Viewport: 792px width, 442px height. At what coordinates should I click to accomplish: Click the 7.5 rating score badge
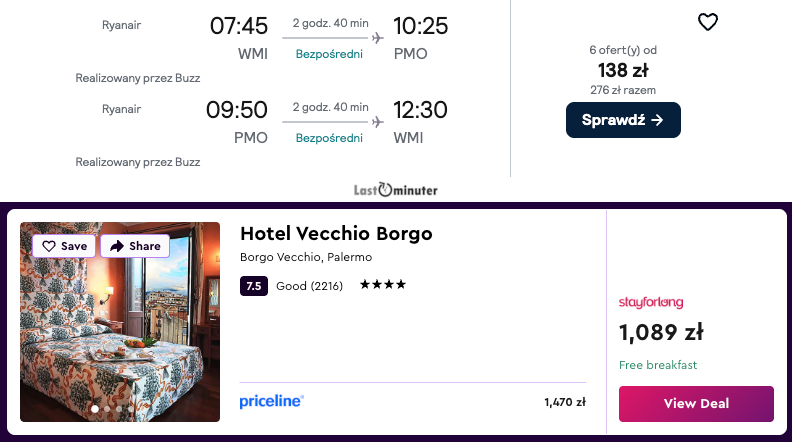pyautogui.click(x=253, y=286)
